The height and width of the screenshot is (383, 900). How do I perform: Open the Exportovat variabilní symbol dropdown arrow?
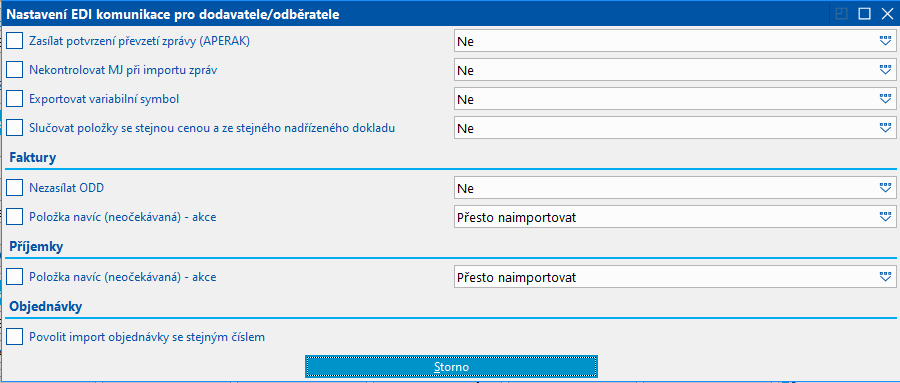(x=885, y=99)
